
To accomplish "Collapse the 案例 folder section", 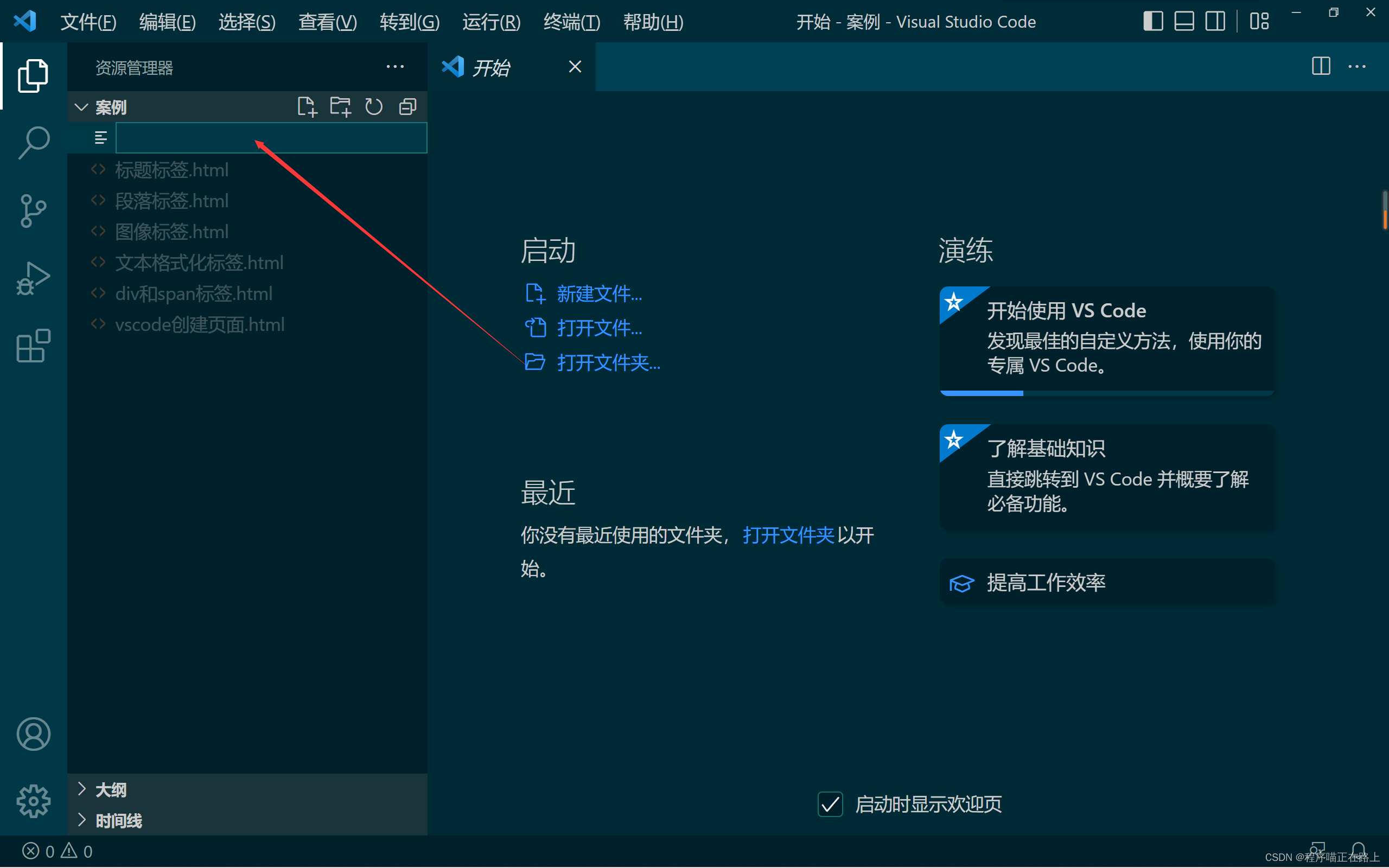I will pyautogui.click(x=81, y=107).
